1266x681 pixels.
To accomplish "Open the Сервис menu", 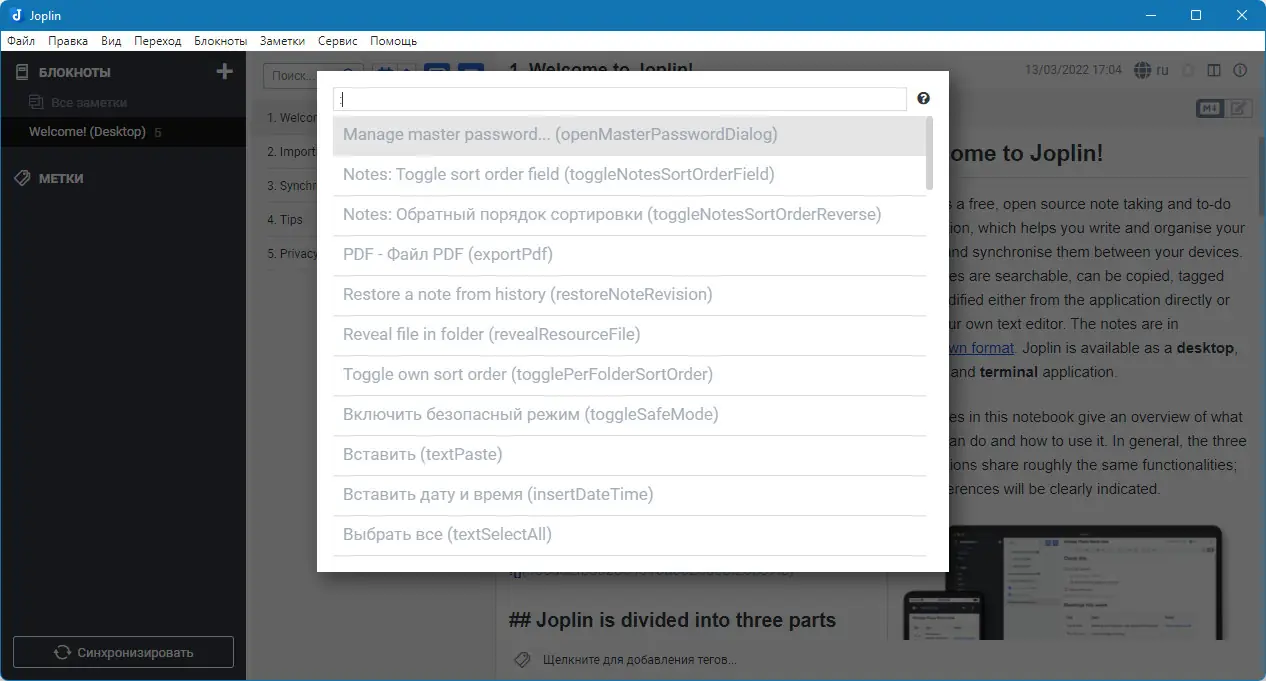I will (338, 41).
